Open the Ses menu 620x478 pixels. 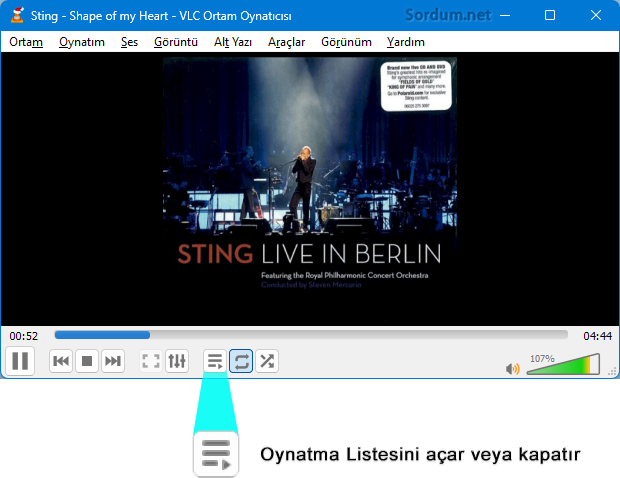[x=129, y=42]
